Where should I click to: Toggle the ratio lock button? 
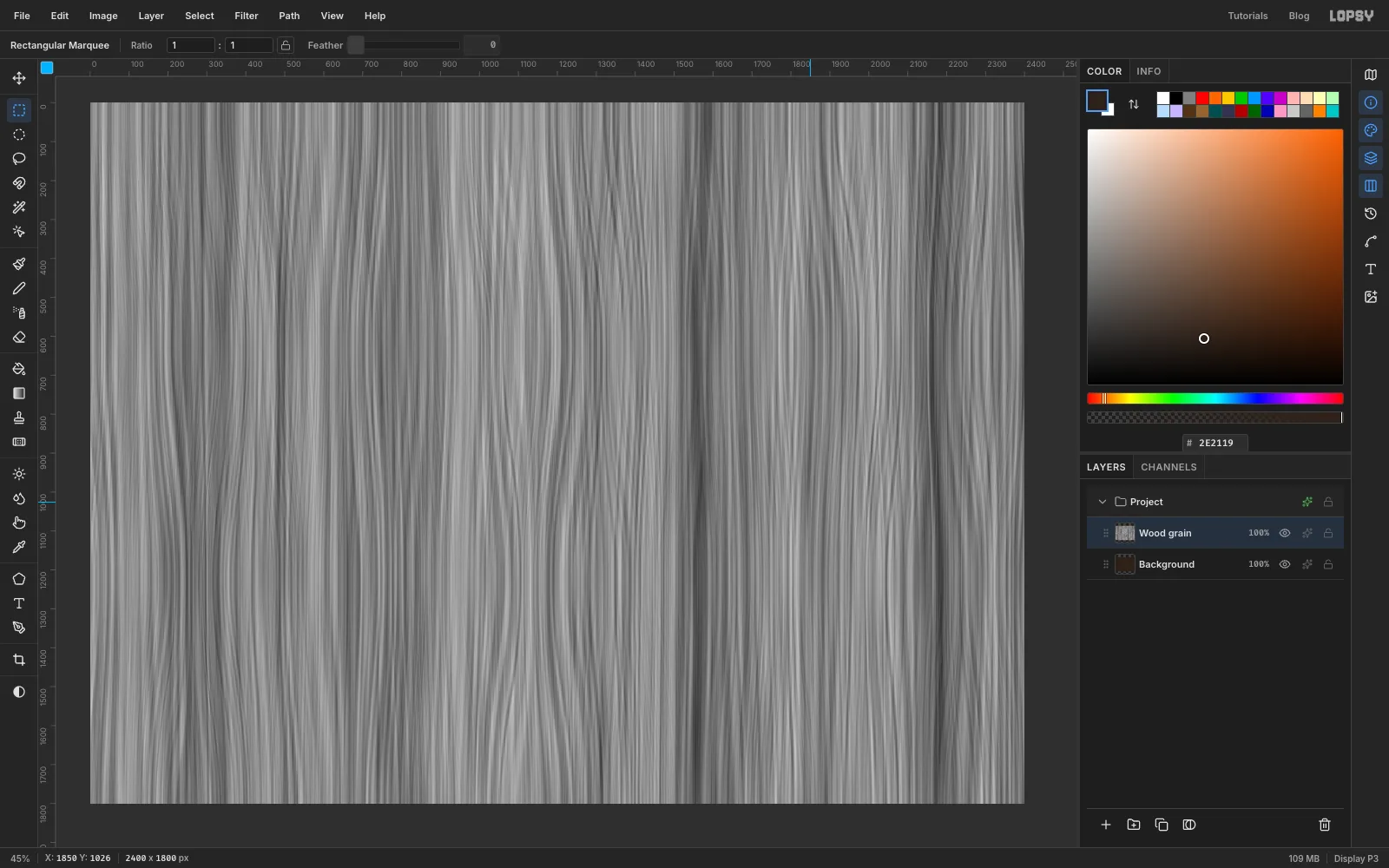click(286, 45)
